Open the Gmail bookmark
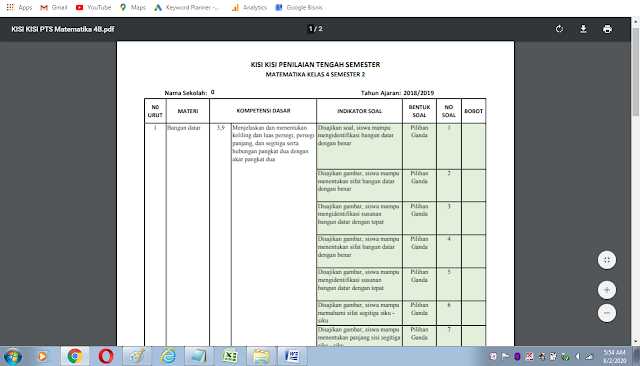This screenshot has width=640, height=366. [x=53, y=7]
